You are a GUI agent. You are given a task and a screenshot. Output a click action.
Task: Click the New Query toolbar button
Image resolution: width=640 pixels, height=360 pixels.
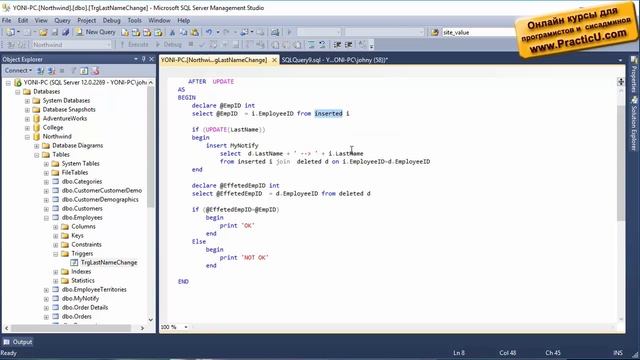[x=96, y=32]
